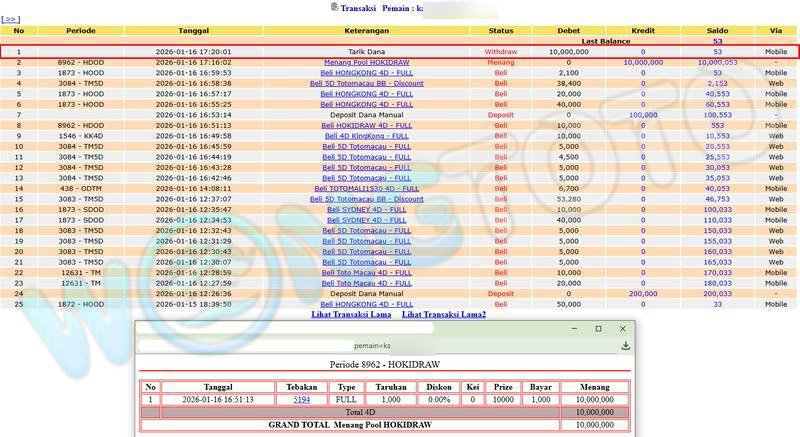
Task: Click the Keterangan column header
Action: tap(367, 31)
